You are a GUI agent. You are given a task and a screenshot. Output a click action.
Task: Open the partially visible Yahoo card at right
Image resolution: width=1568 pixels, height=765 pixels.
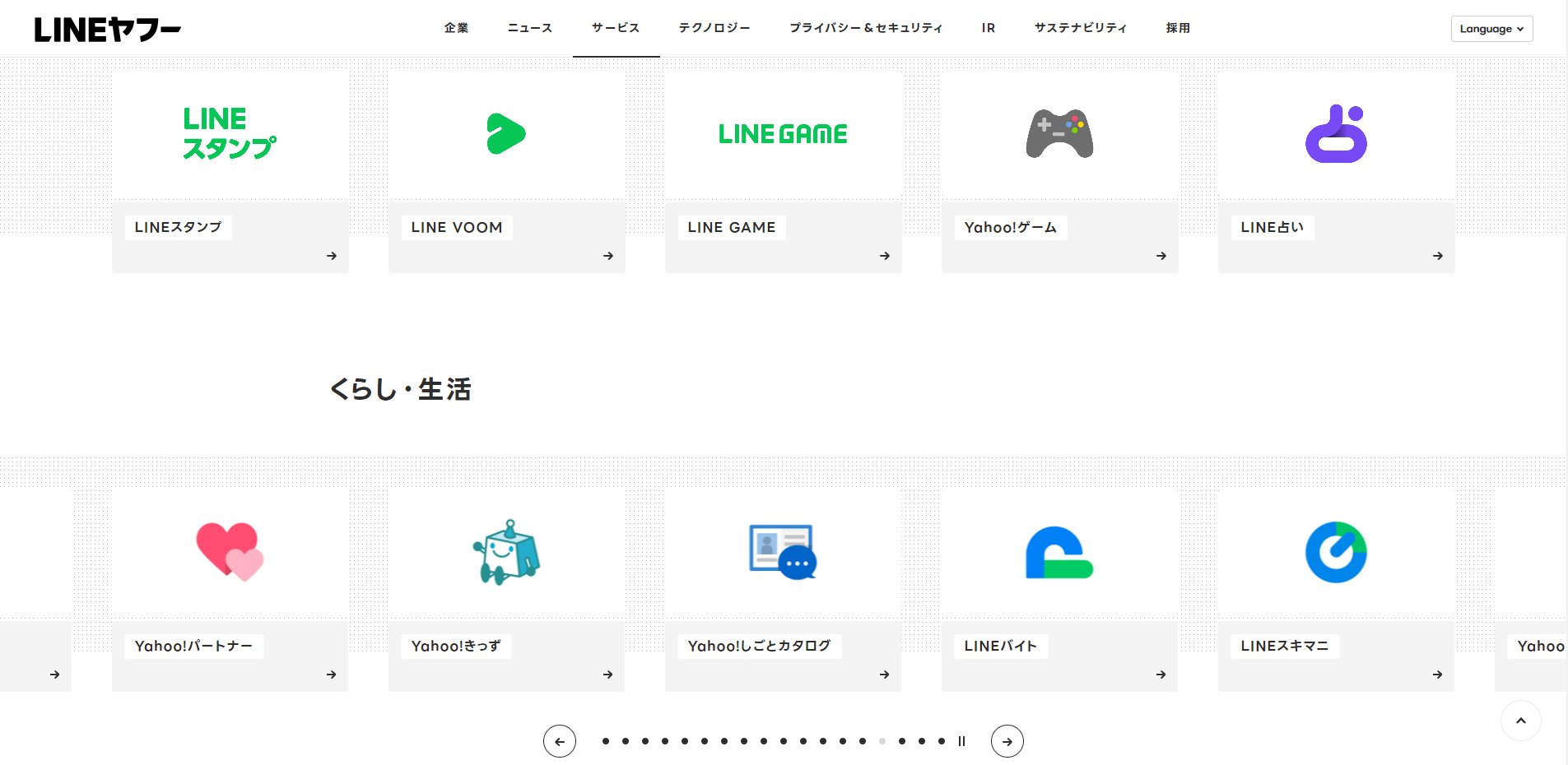pyautogui.click(x=1531, y=591)
